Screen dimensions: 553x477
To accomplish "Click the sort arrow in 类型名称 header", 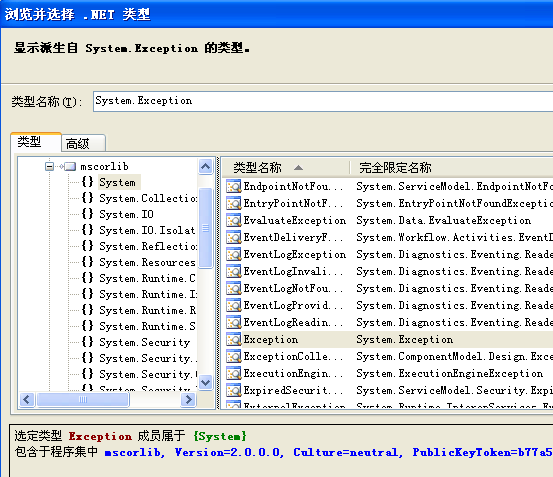I will (298, 167).
